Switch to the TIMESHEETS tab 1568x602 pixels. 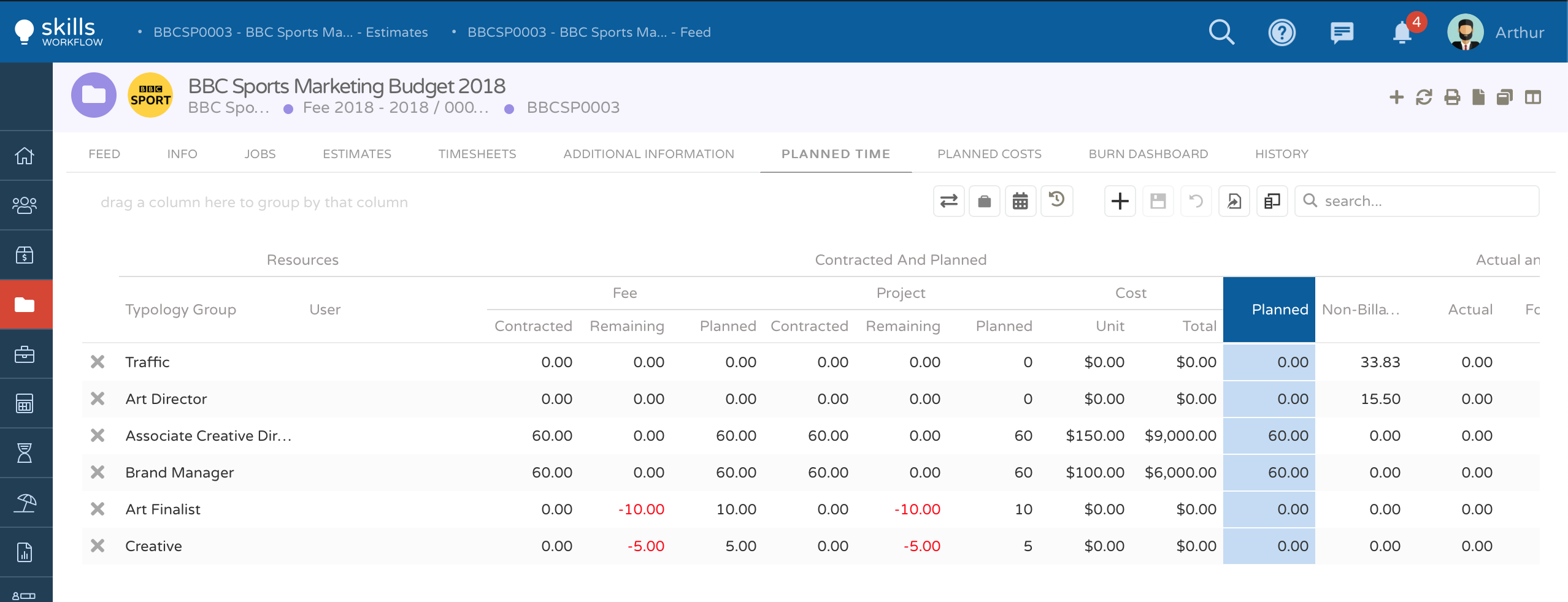pyautogui.click(x=477, y=154)
